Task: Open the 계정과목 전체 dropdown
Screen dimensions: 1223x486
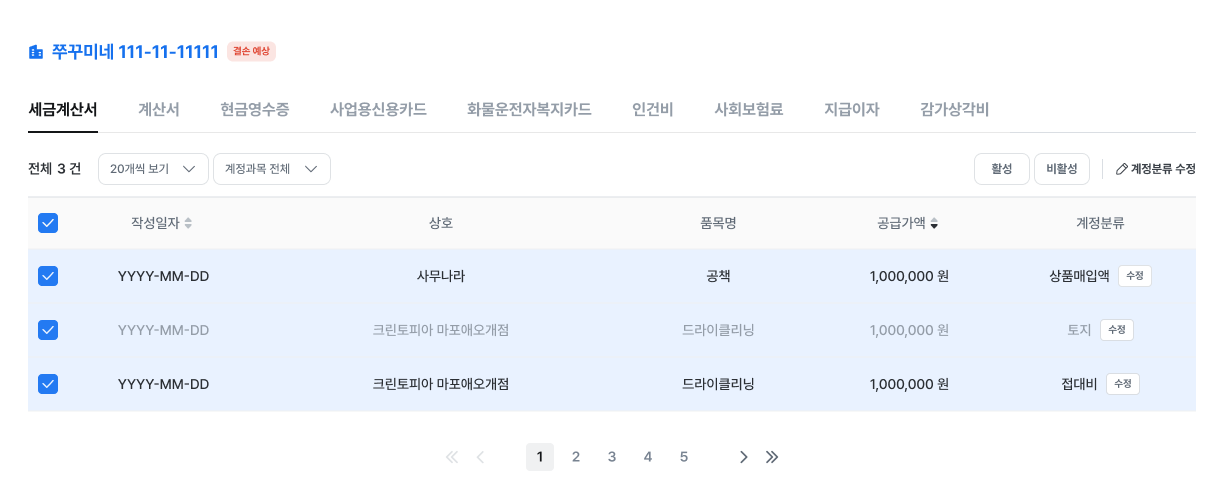Action: tap(272, 169)
